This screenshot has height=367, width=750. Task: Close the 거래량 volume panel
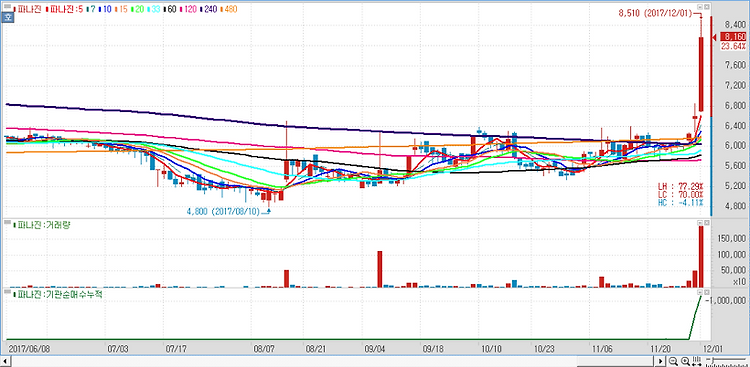707,223
